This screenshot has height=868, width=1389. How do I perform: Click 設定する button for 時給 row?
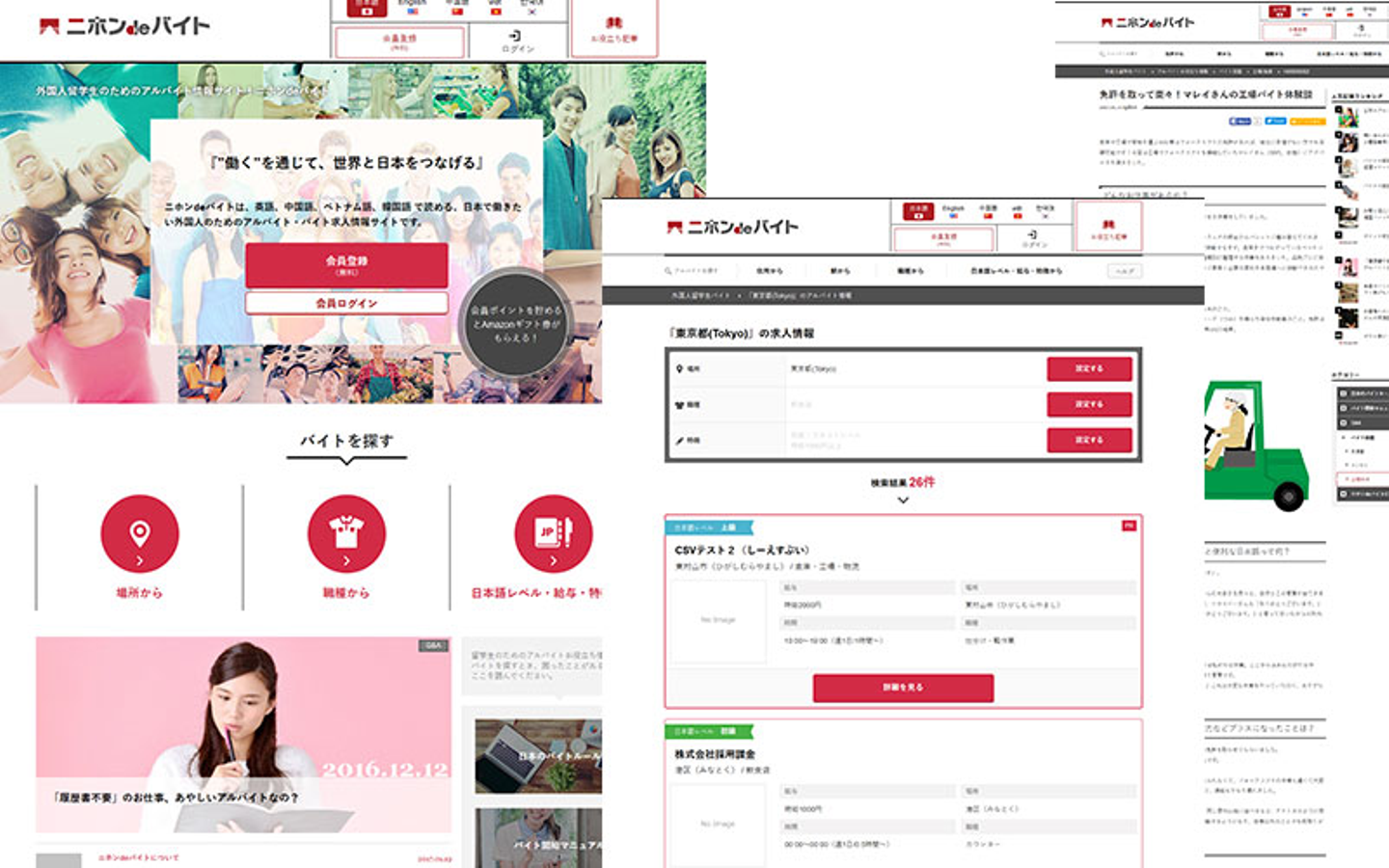pyautogui.click(x=1089, y=441)
